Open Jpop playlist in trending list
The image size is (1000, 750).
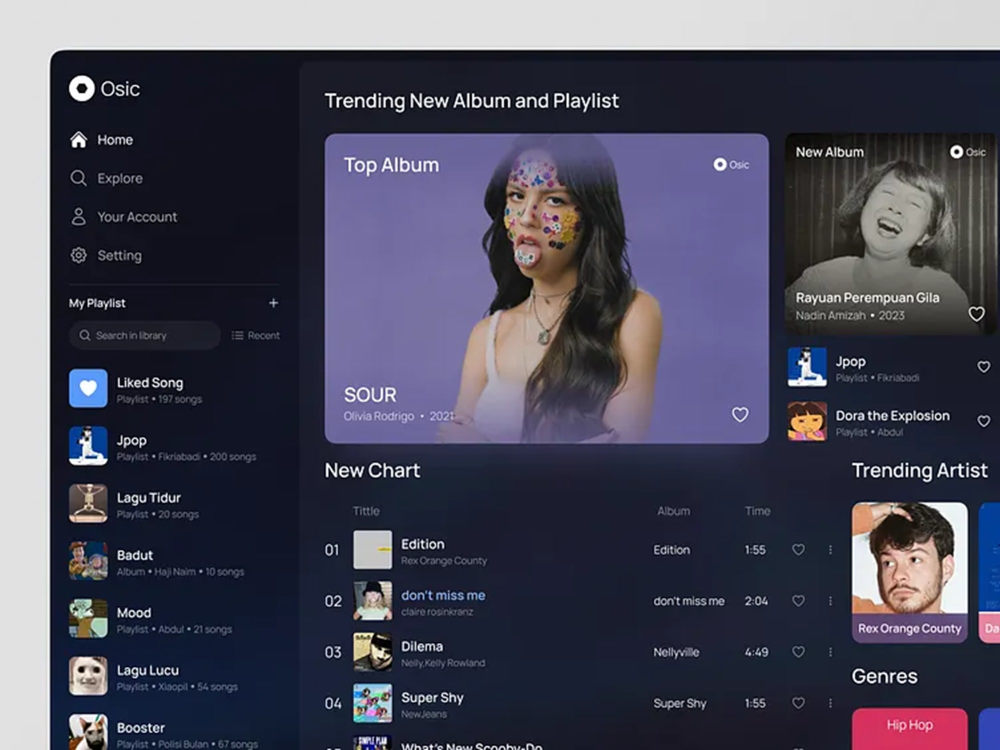890,367
